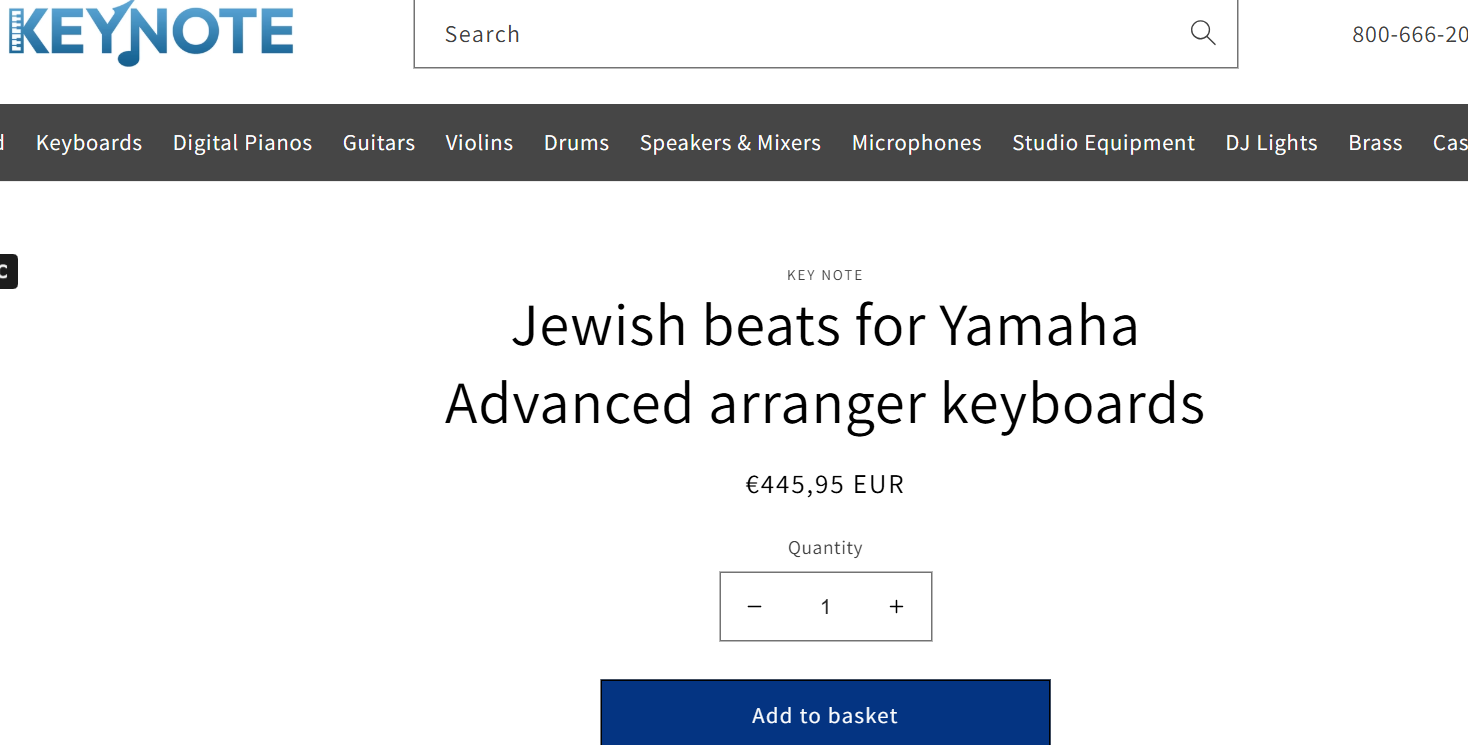This screenshot has width=1468, height=745.
Task: Click the small black tab at left edge
Action: click(6, 271)
